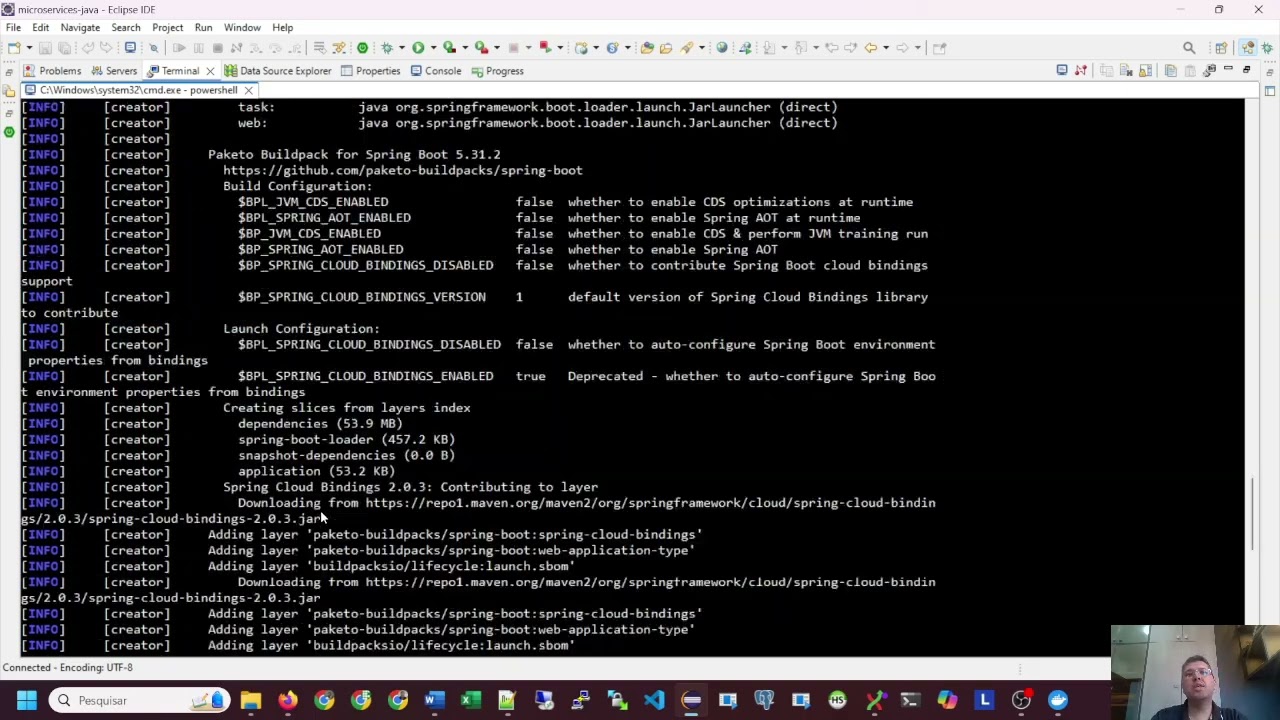Open Firefox from the taskbar
The image size is (1280, 720).
[287, 700]
